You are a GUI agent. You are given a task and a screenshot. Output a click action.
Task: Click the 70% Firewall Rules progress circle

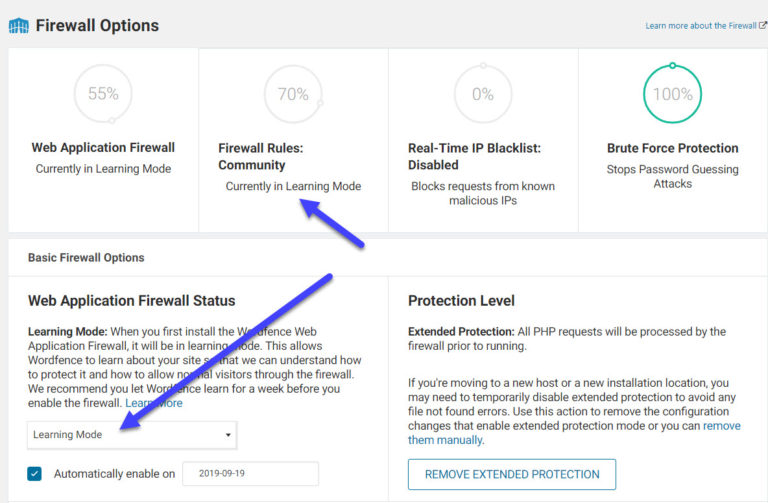click(x=293, y=94)
